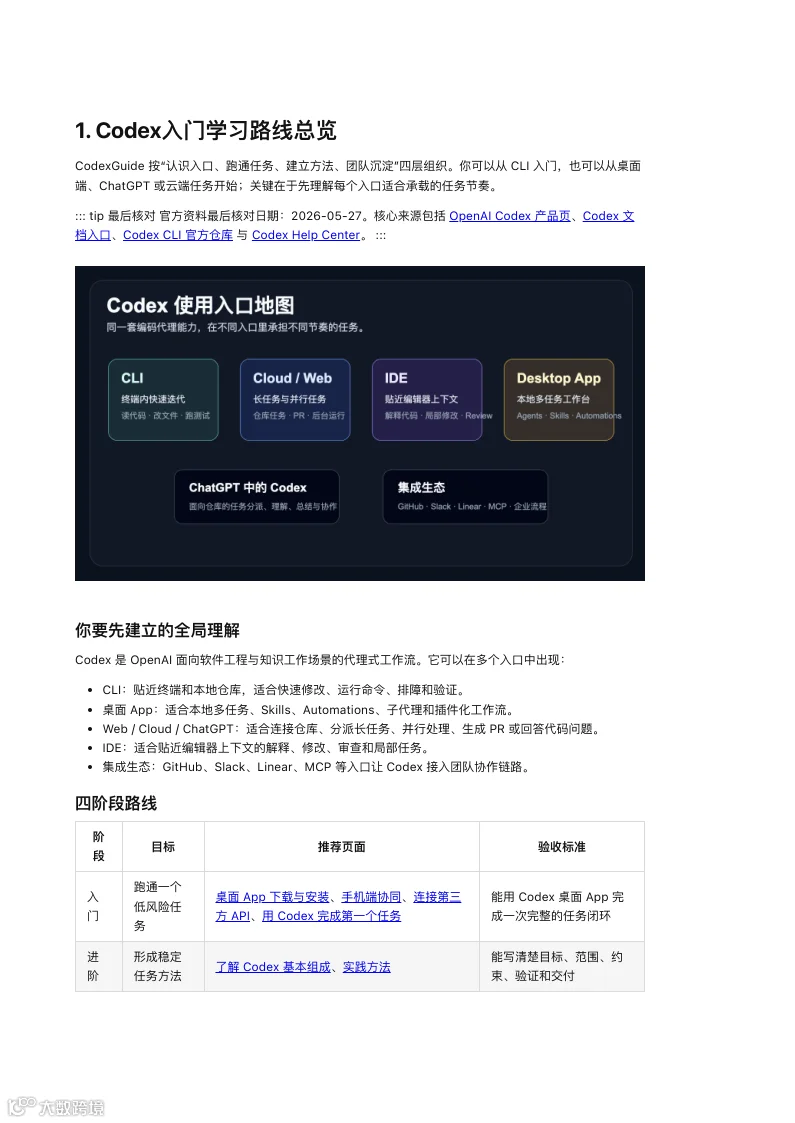The image size is (795, 1123).
Task: Click the 集成生态 card
Action: [466, 496]
